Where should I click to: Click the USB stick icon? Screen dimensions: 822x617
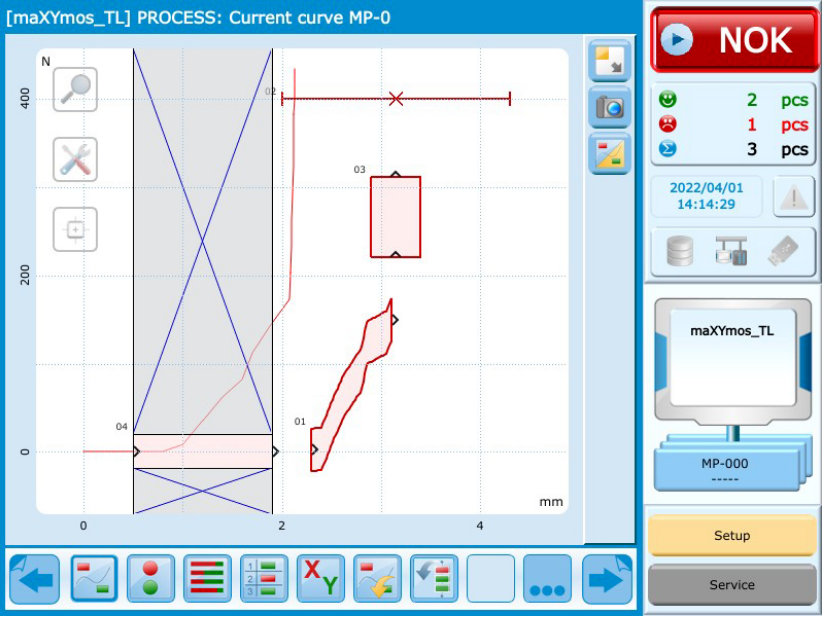click(x=783, y=251)
